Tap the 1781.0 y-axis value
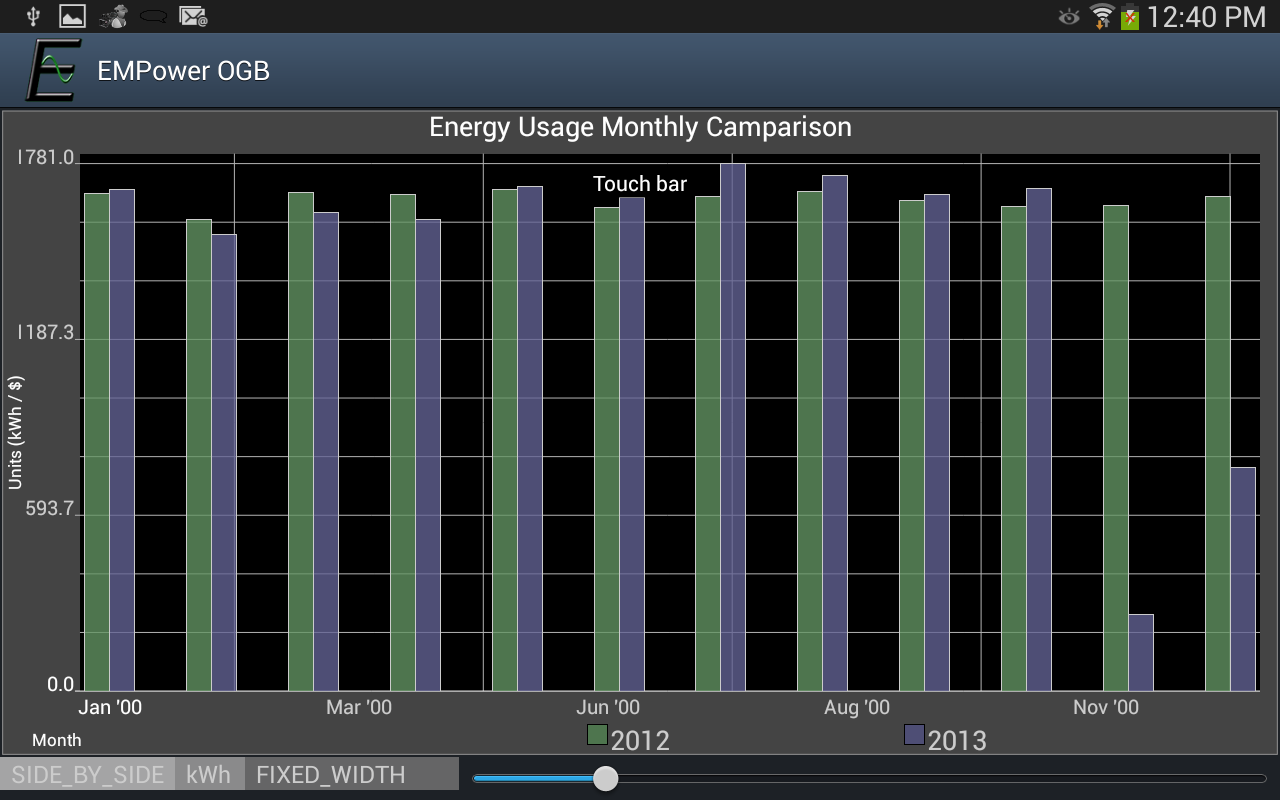The height and width of the screenshot is (800, 1280). [x=46, y=157]
